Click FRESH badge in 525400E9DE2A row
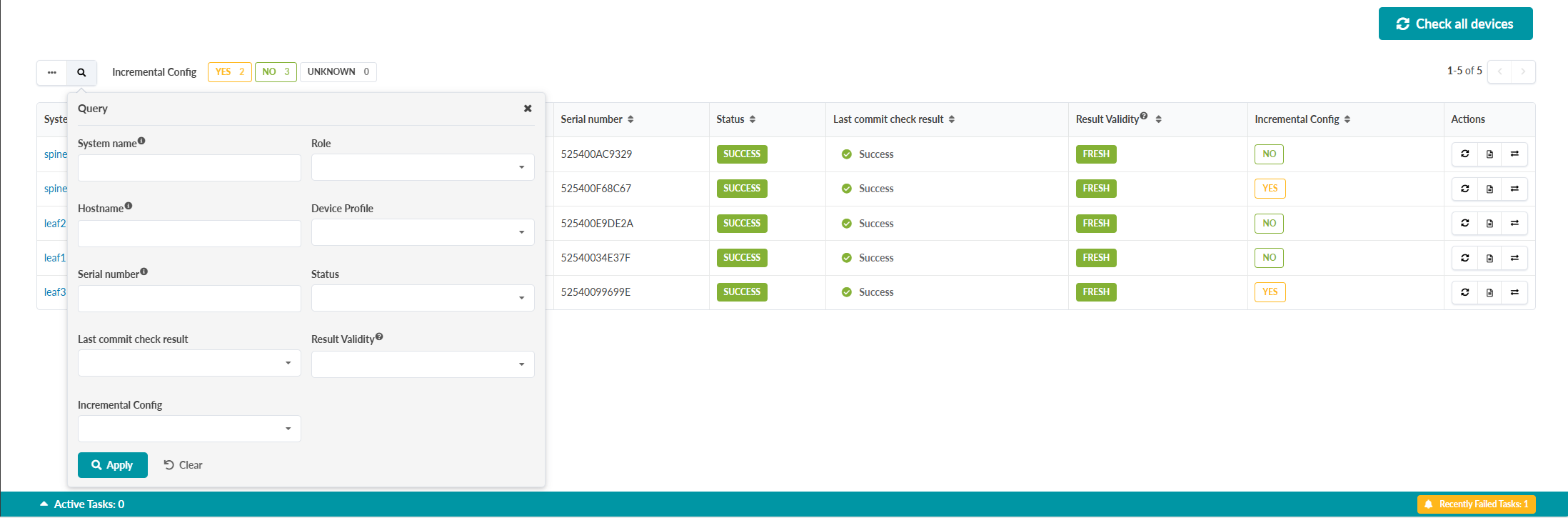This screenshot has height=518, width=1568. [x=1096, y=224]
